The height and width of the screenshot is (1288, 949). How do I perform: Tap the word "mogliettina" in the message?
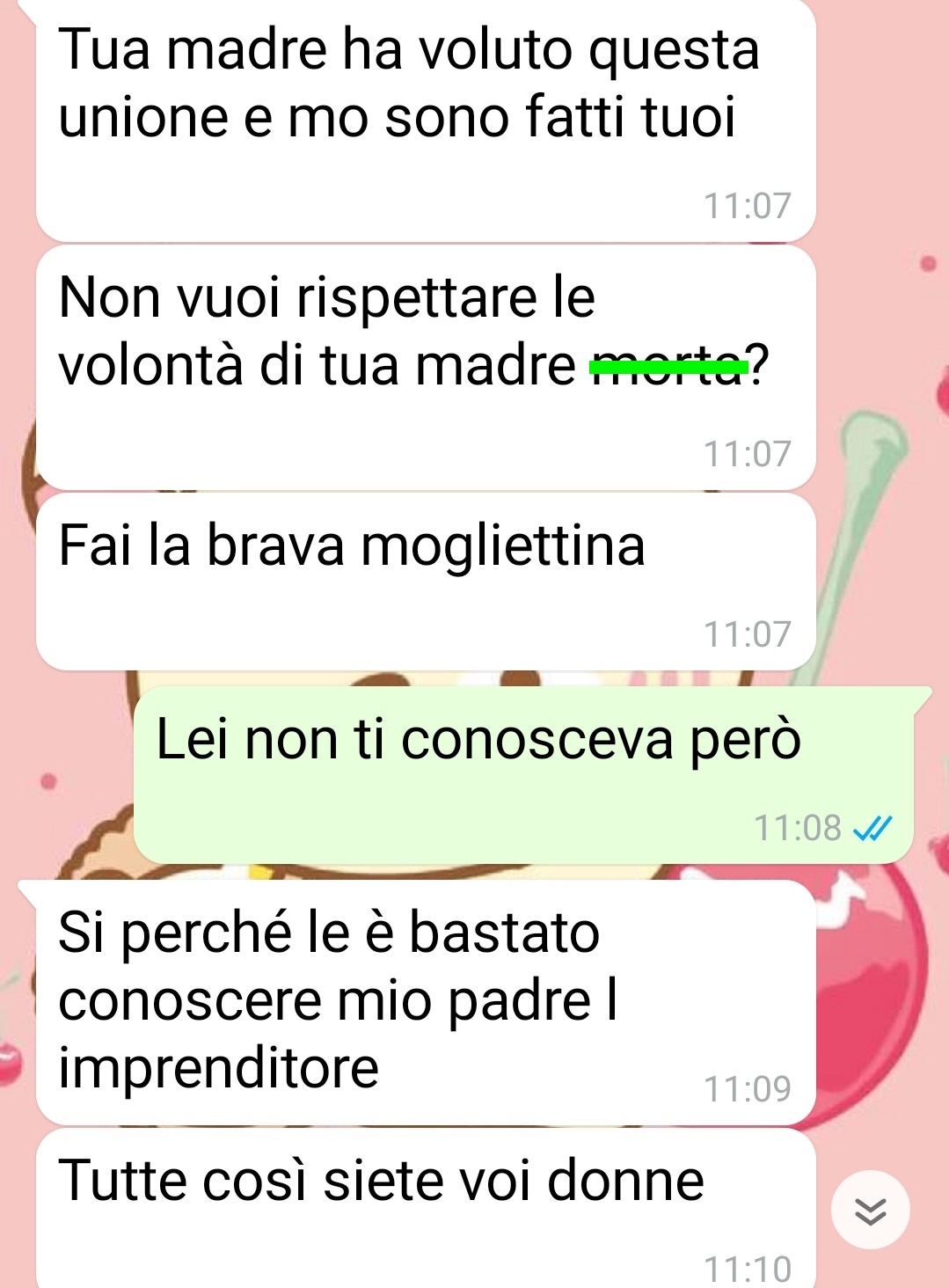[503, 547]
